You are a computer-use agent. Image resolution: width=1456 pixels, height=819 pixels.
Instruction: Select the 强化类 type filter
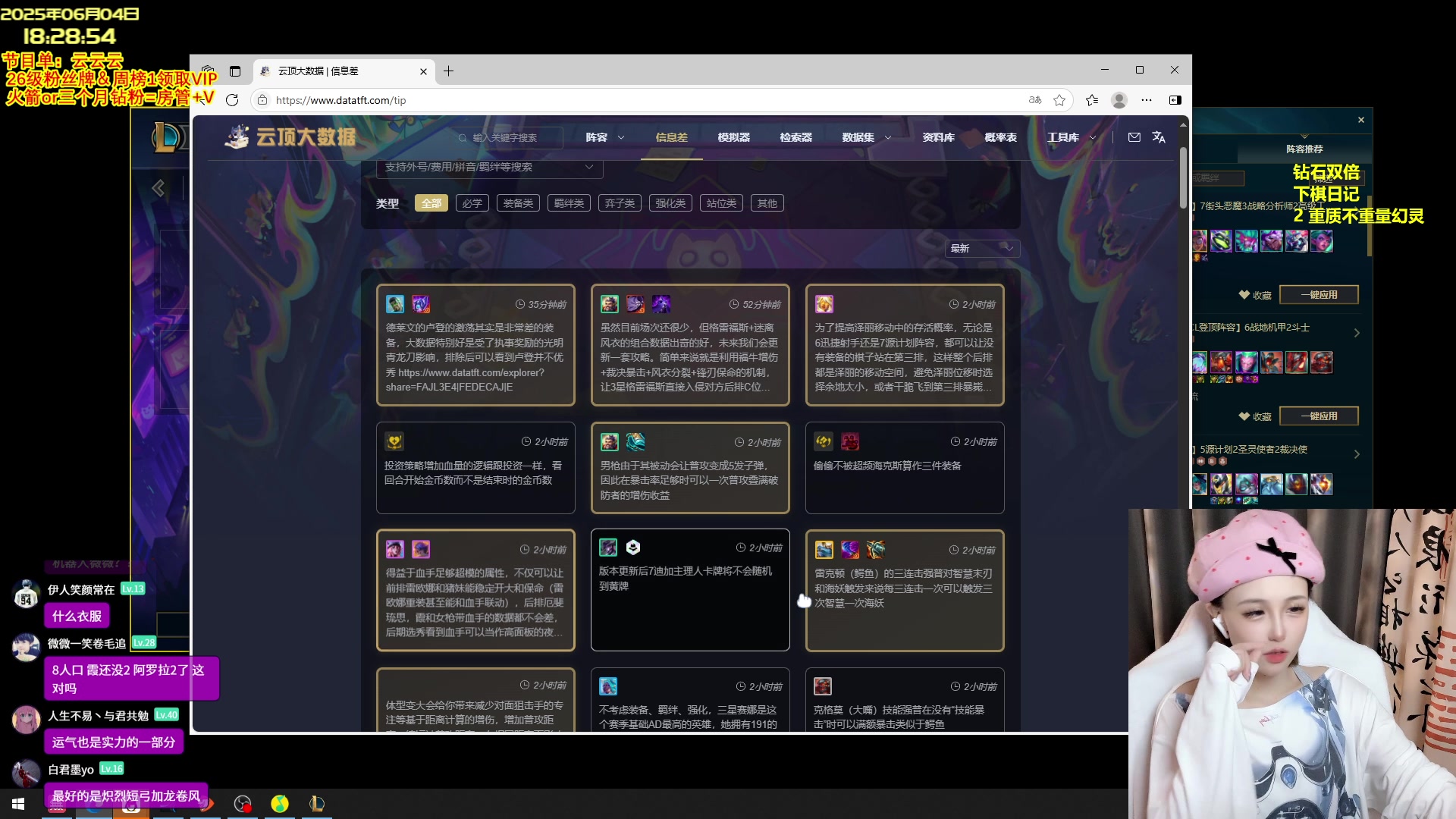[670, 203]
